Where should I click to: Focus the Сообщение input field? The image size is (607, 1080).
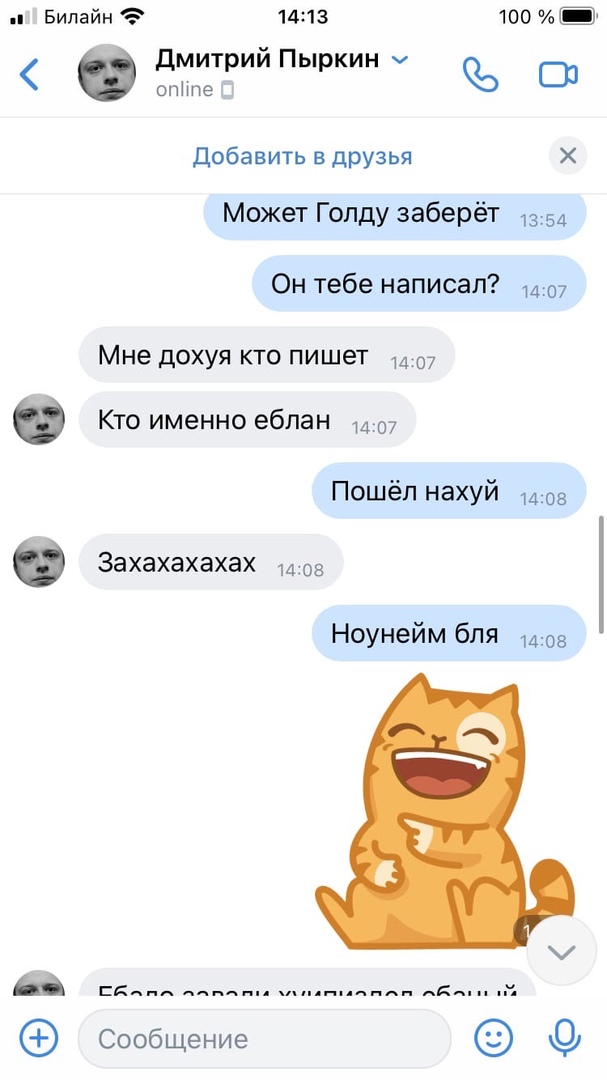tap(265, 1038)
